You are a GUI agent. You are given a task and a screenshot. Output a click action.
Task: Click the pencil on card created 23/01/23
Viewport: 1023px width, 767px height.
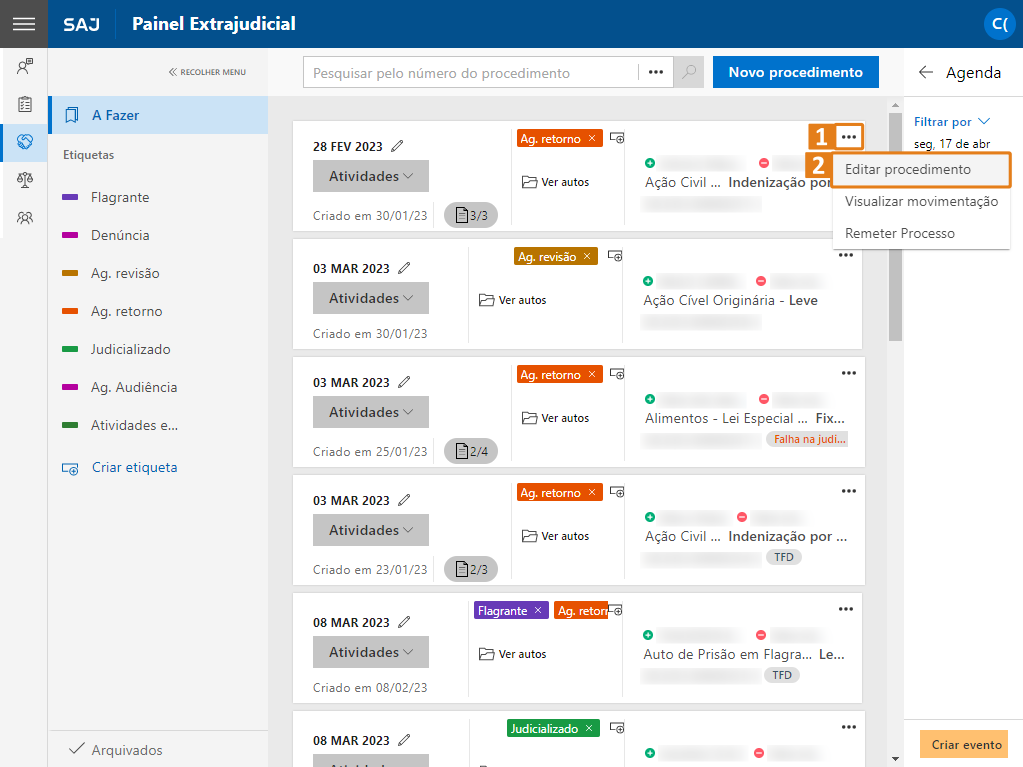[404, 500]
